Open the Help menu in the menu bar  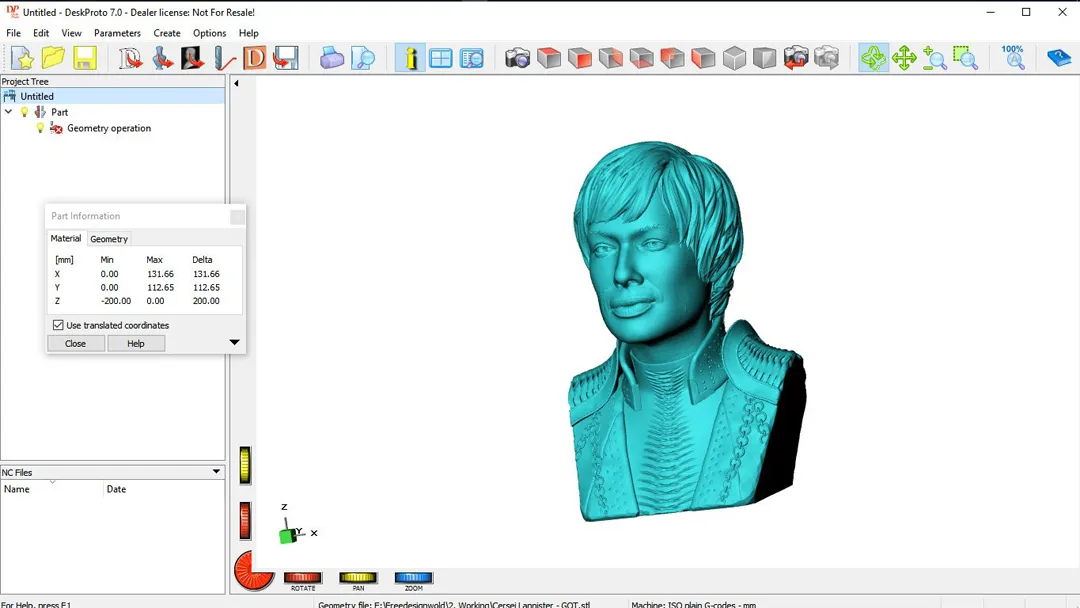pyautogui.click(x=249, y=33)
